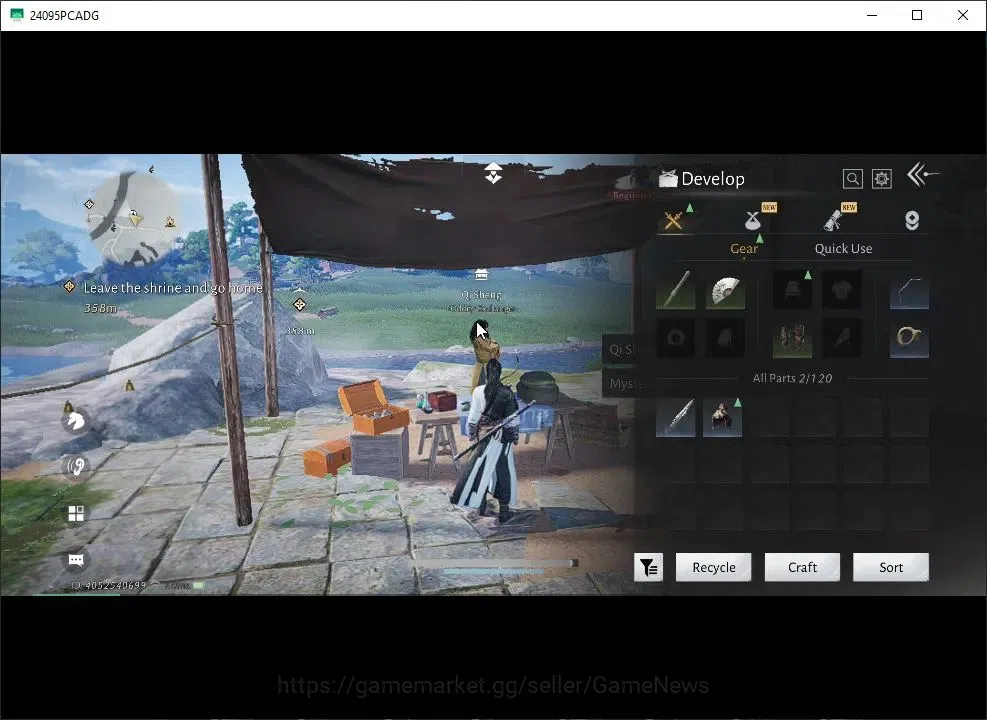The height and width of the screenshot is (720, 987).
Task: Open the inventory filter icon beside Recycle
Action: [x=648, y=567]
